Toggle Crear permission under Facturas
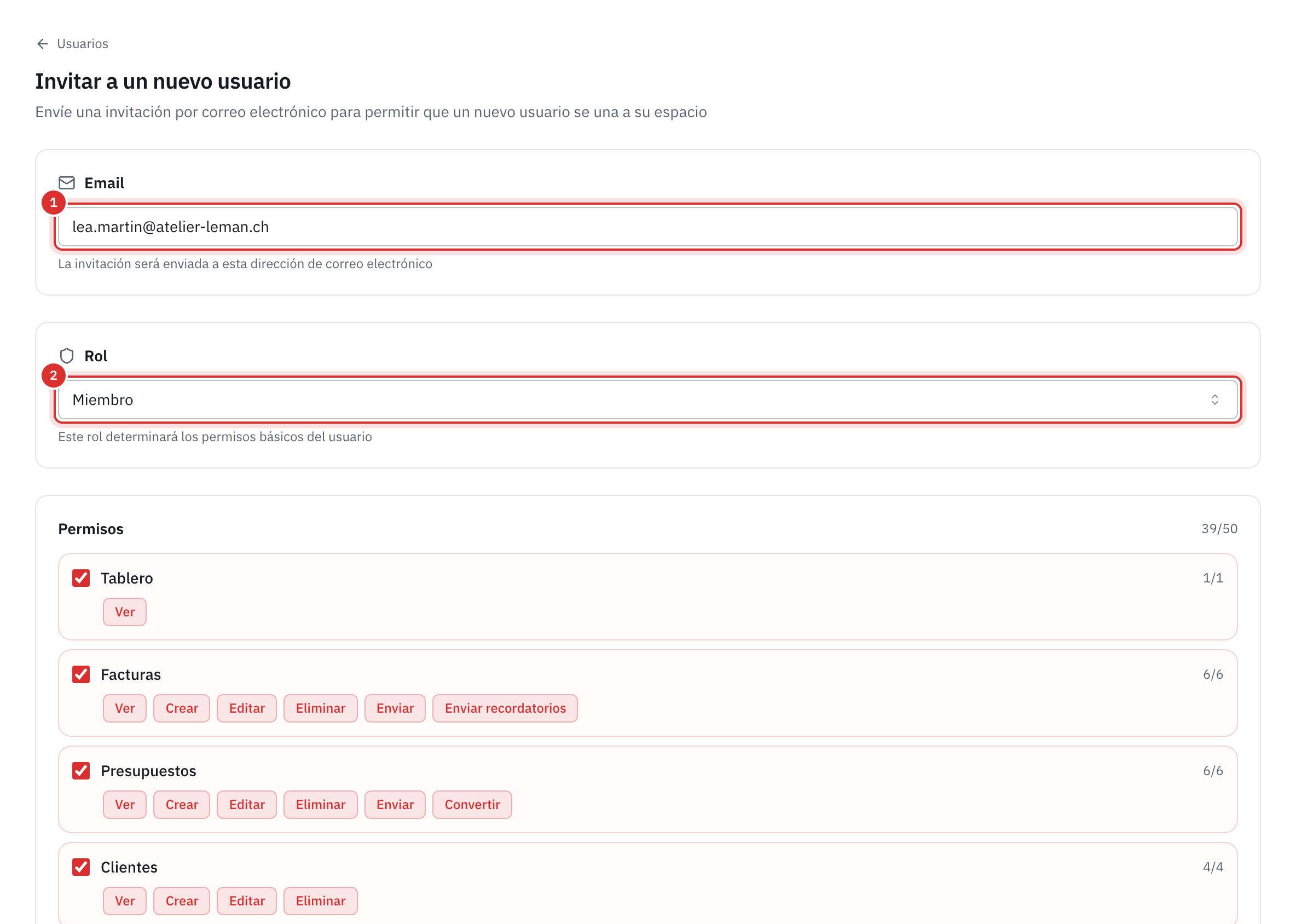Screen dimensions: 1296x924 click(182, 708)
